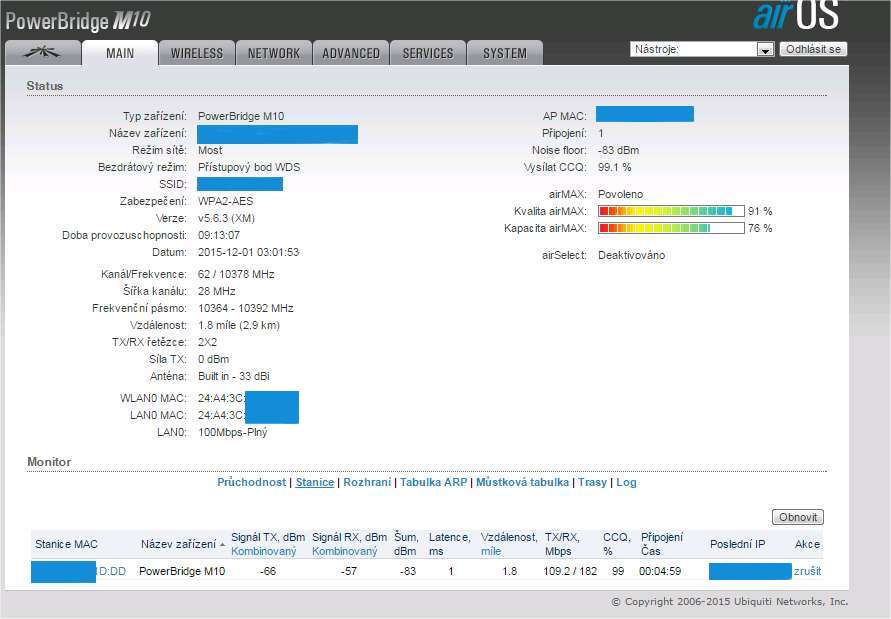Open the Stanice monitor link
The width and height of the screenshot is (891, 619).
coord(314,482)
